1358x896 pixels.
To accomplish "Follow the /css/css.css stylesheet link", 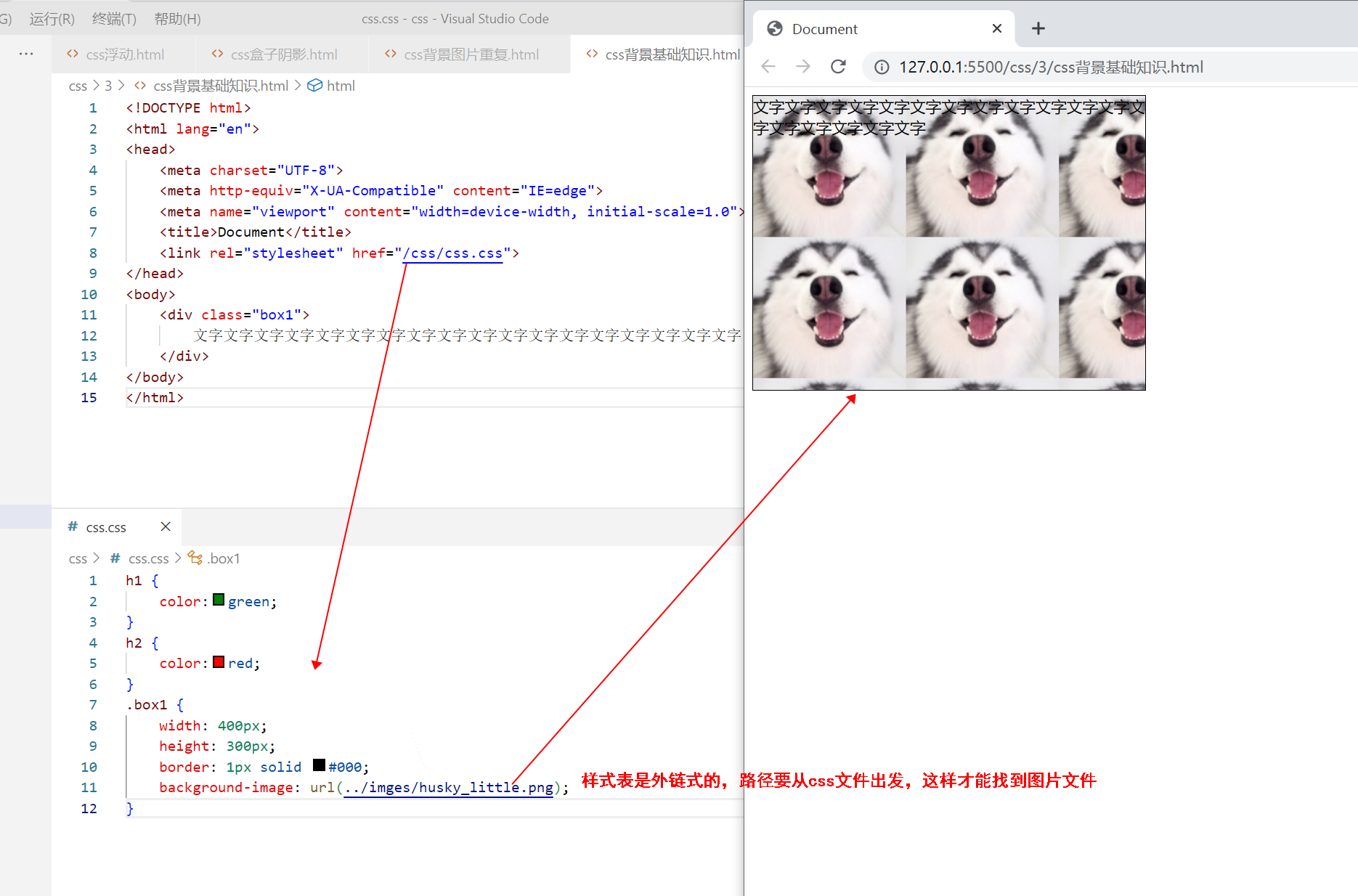I will tap(453, 253).
